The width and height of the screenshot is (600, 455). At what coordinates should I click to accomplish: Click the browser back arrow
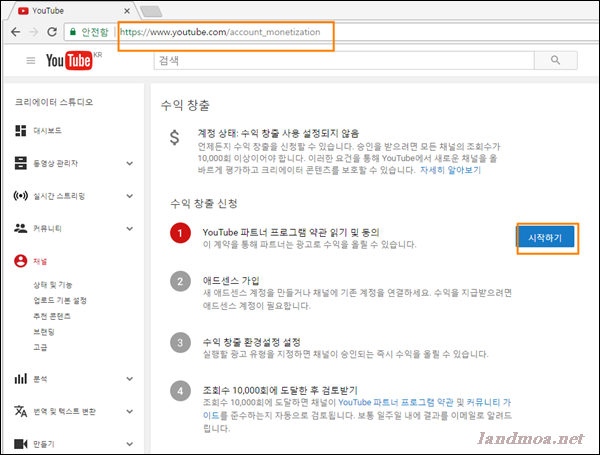(15, 32)
